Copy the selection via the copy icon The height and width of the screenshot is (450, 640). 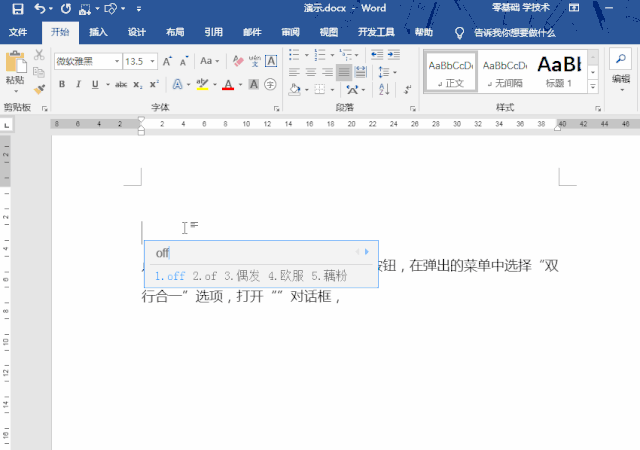point(39,72)
